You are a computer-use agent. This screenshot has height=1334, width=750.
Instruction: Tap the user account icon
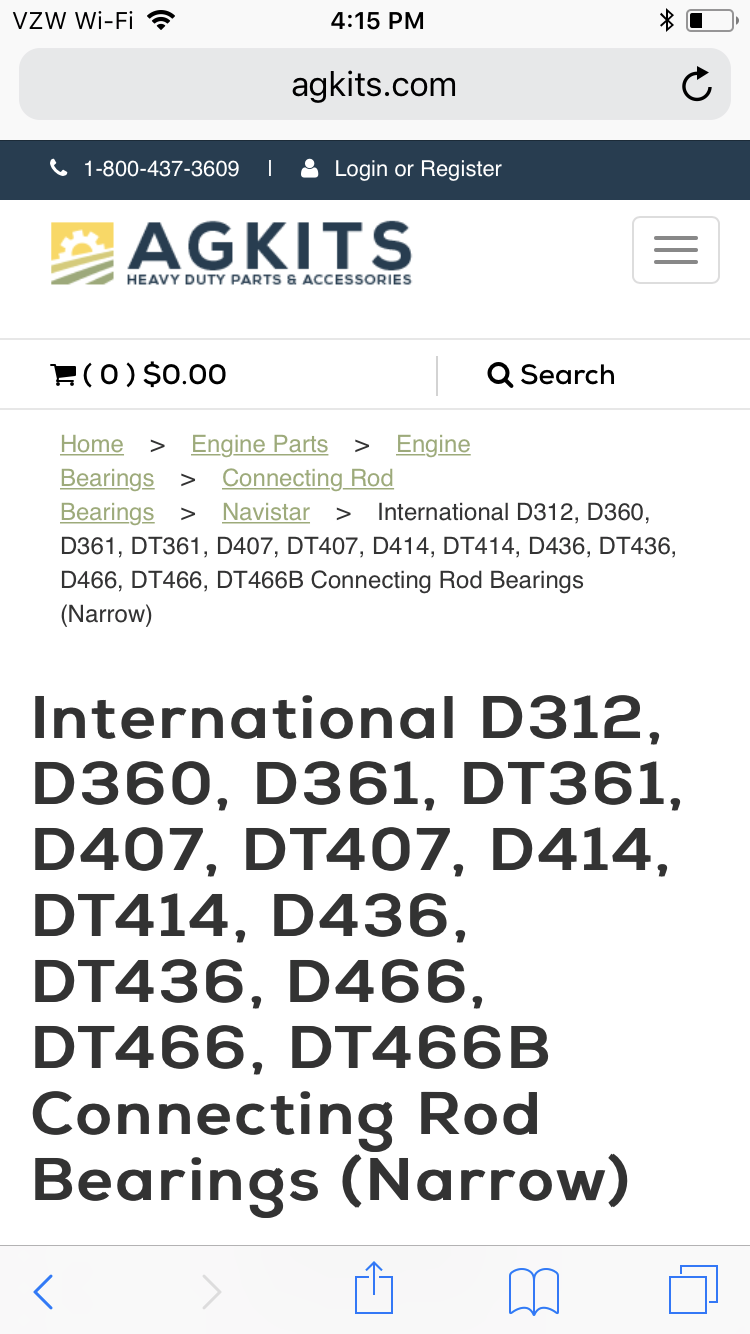[x=310, y=169]
